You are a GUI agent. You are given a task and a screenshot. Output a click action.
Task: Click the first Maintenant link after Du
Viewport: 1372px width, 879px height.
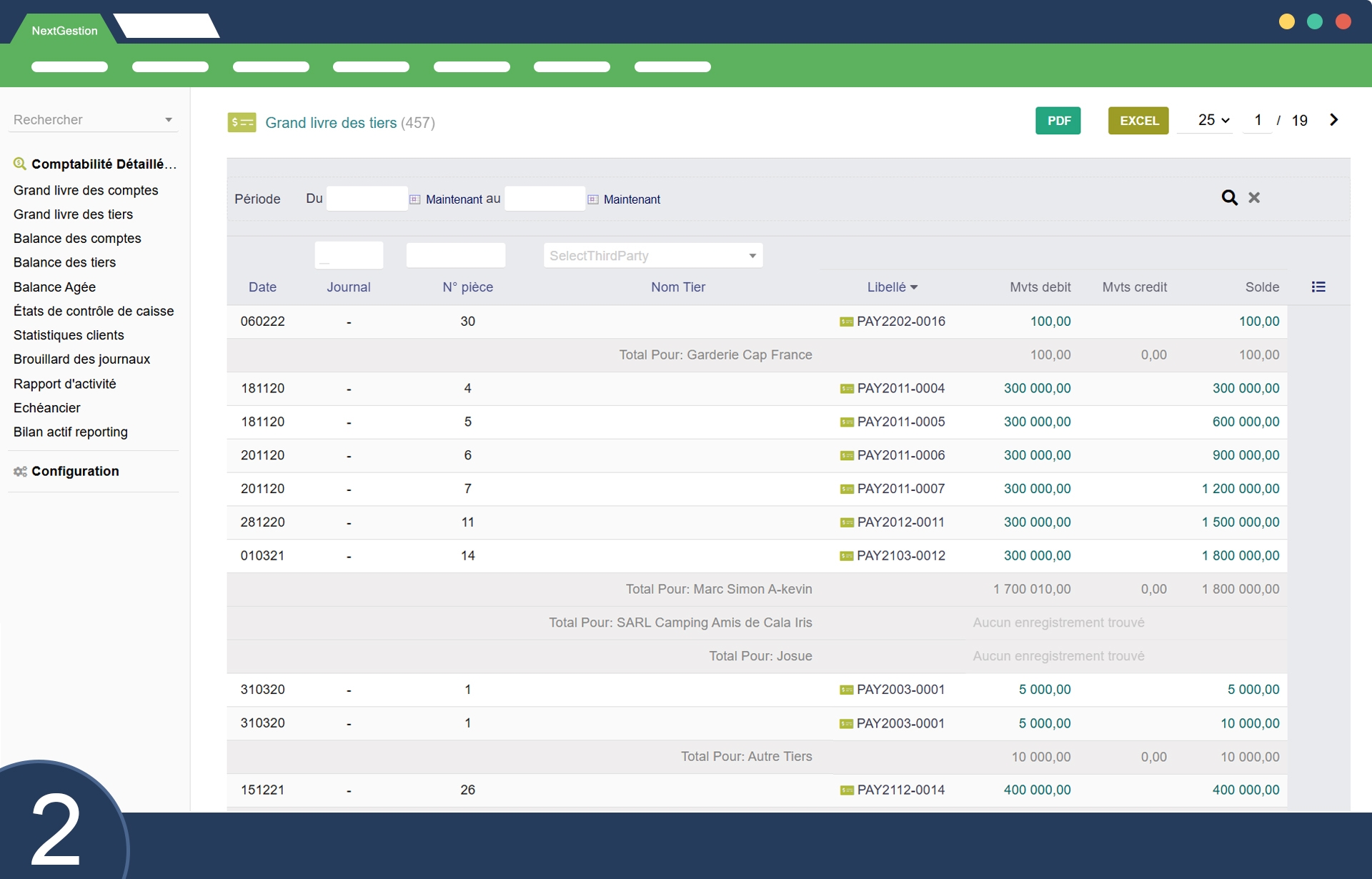click(454, 199)
